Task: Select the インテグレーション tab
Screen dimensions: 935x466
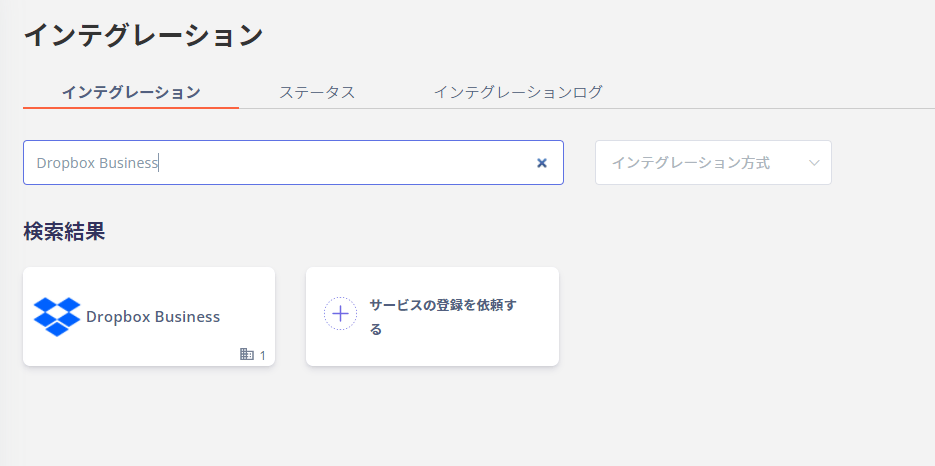Action: (x=131, y=92)
